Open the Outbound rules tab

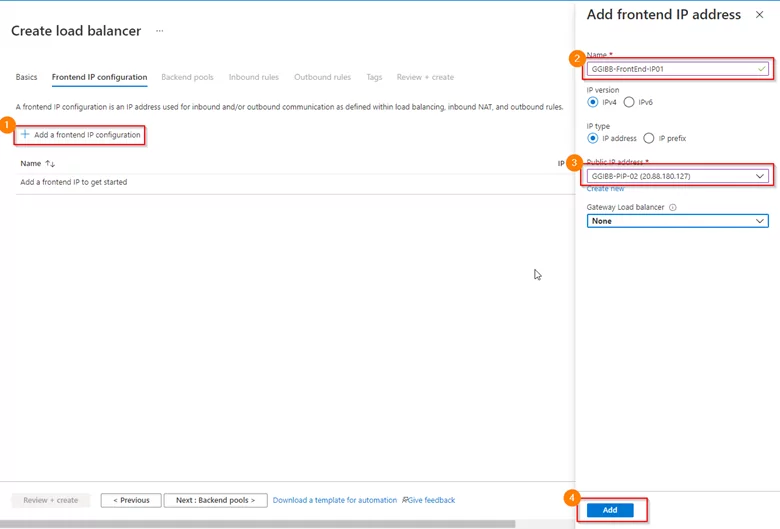coord(322,77)
